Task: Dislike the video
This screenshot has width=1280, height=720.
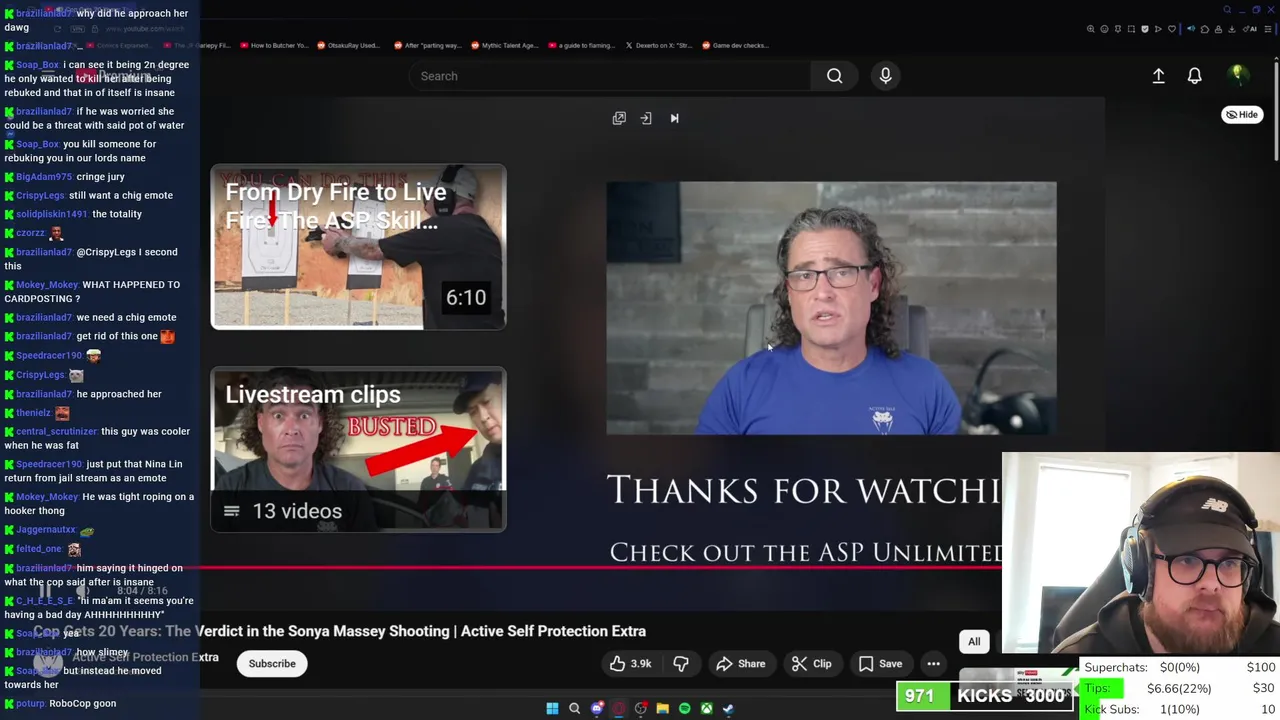Action: pos(681,663)
